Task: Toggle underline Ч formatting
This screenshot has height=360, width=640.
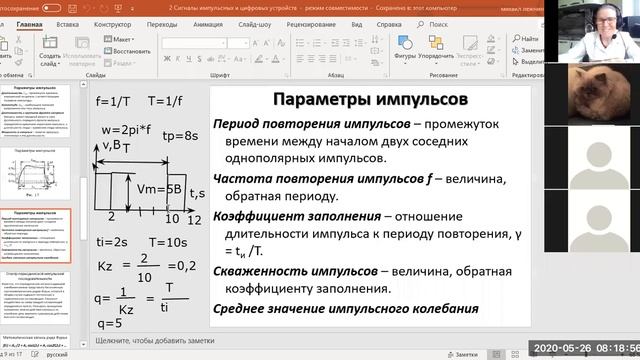Action: pyautogui.click(x=189, y=59)
